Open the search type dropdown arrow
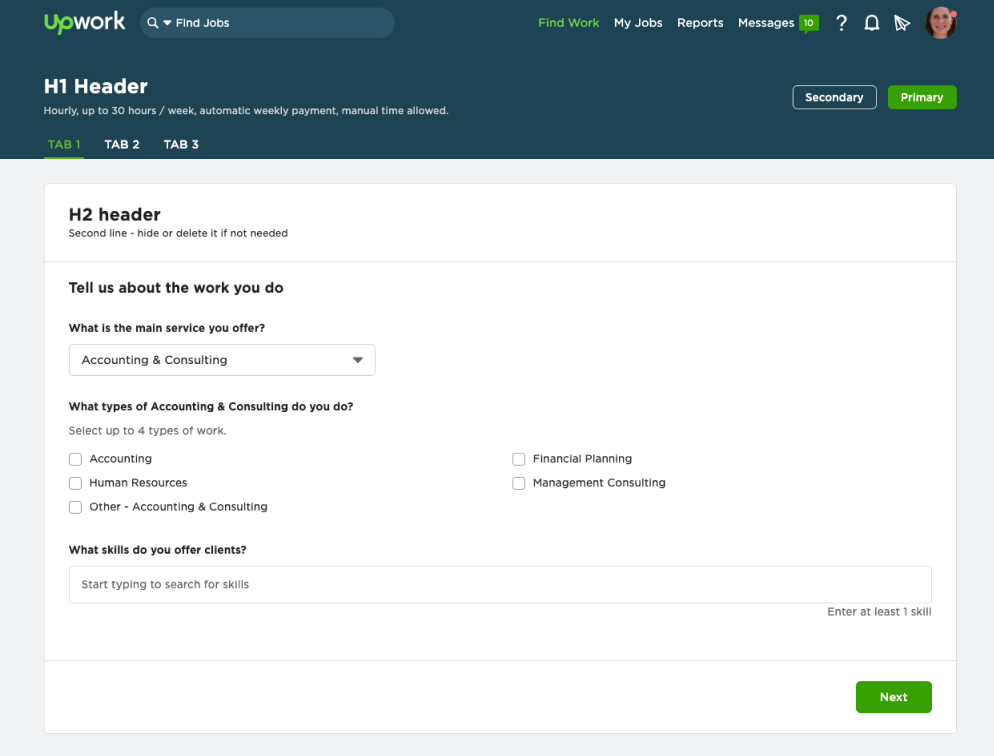 167,23
